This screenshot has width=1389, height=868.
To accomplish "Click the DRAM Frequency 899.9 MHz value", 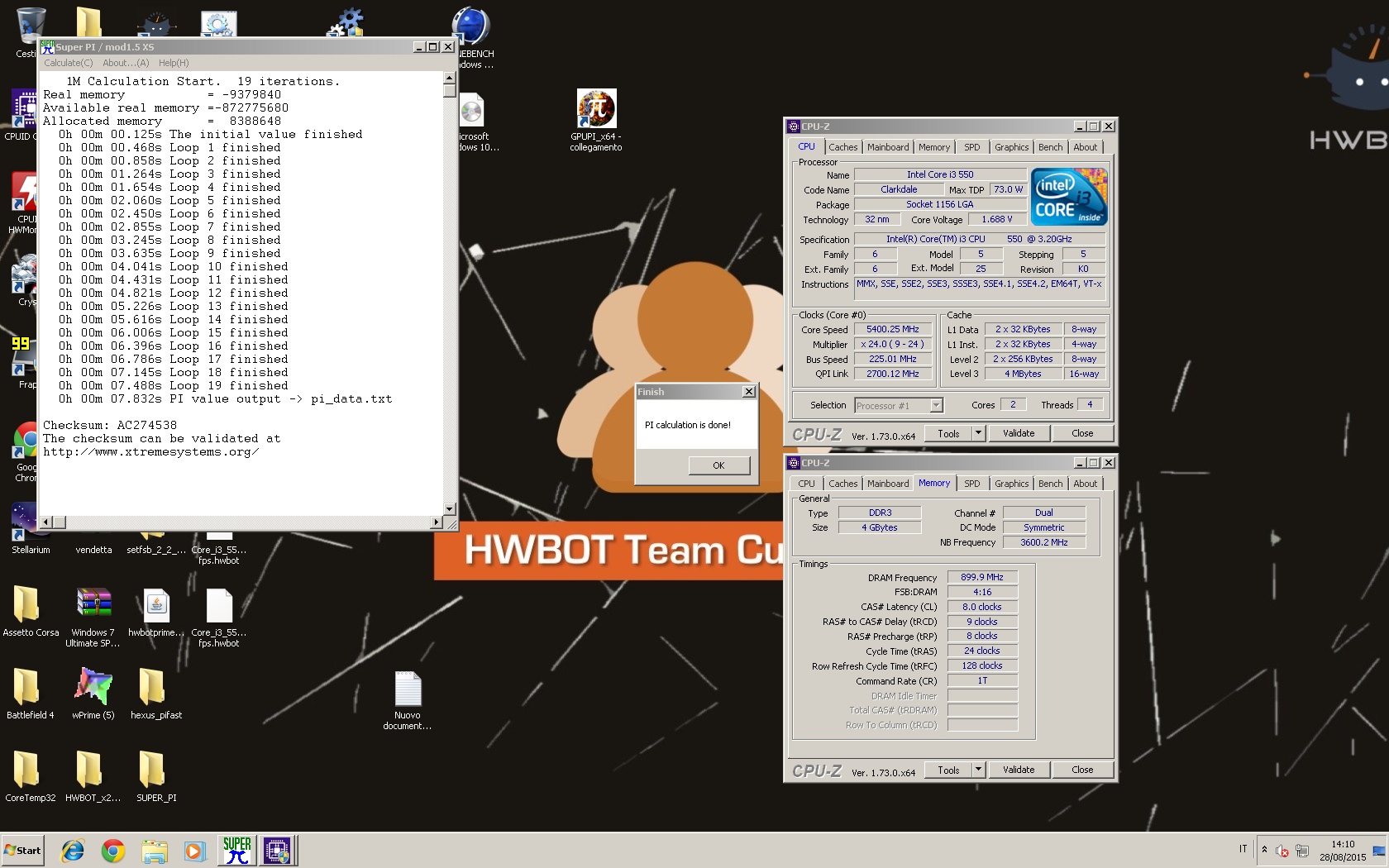I will coord(982,577).
